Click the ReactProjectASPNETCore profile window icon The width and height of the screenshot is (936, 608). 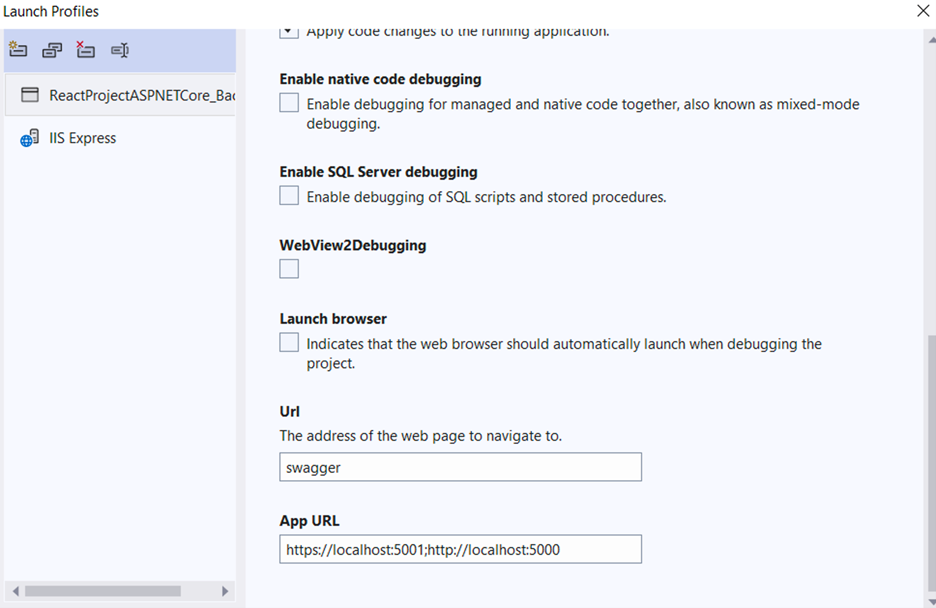30,95
